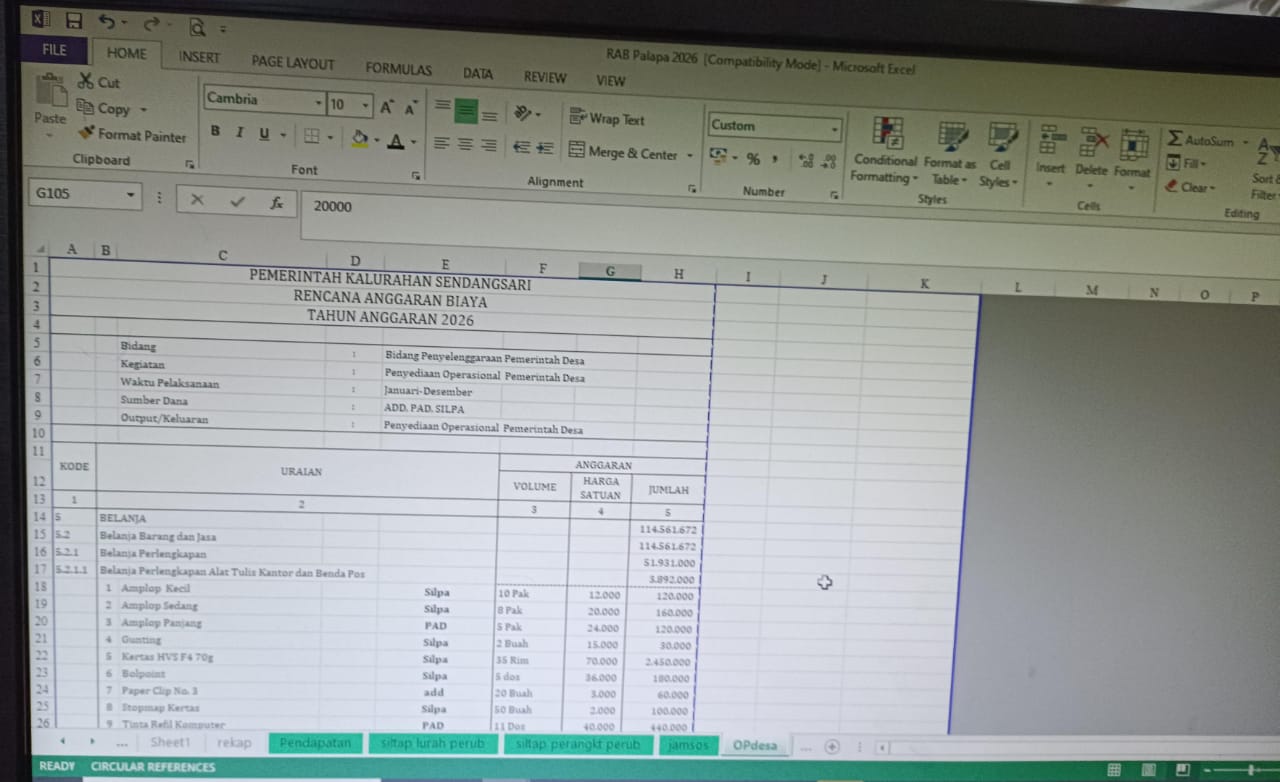The width and height of the screenshot is (1280, 782).
Task: Switch to the INSERT tab
Action: coord(199,57)
